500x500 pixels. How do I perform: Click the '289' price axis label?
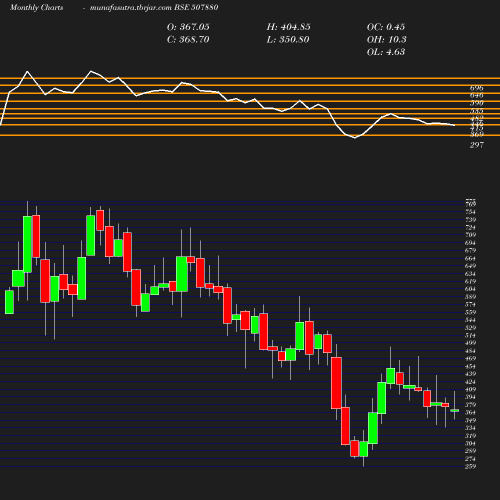[x=470, y=451]
